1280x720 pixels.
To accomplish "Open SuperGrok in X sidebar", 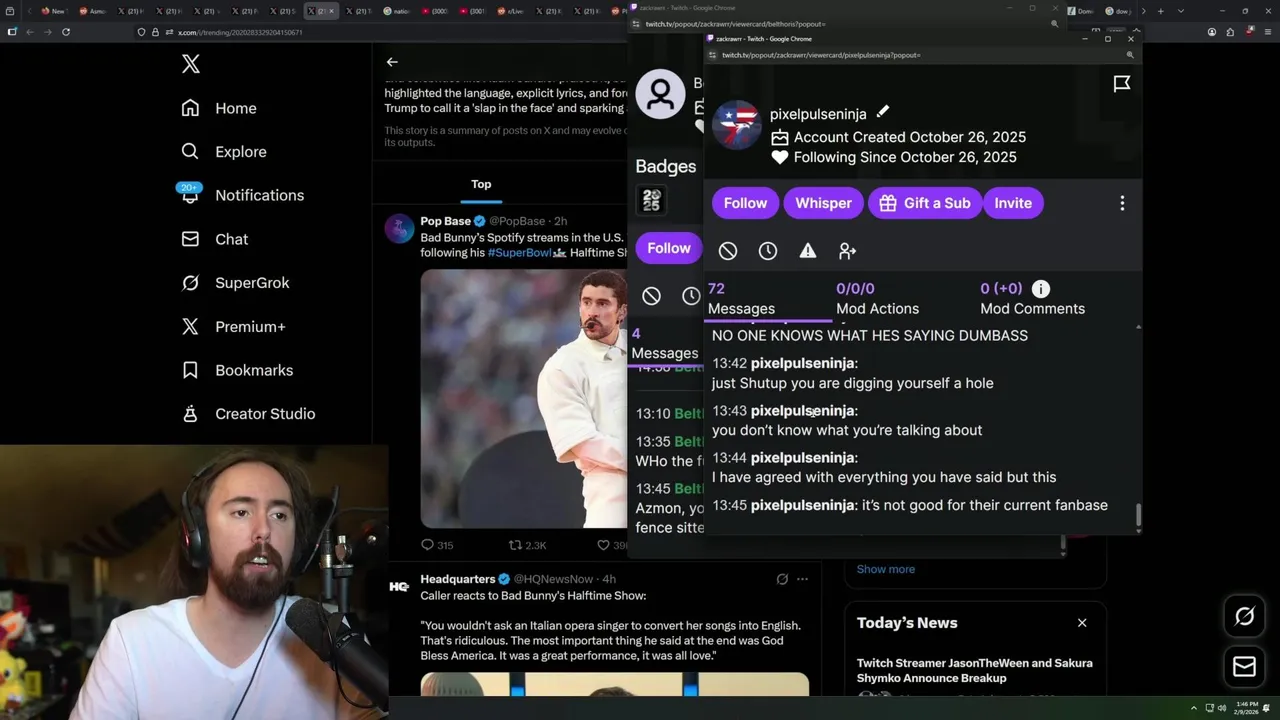I will coord(235,283).
